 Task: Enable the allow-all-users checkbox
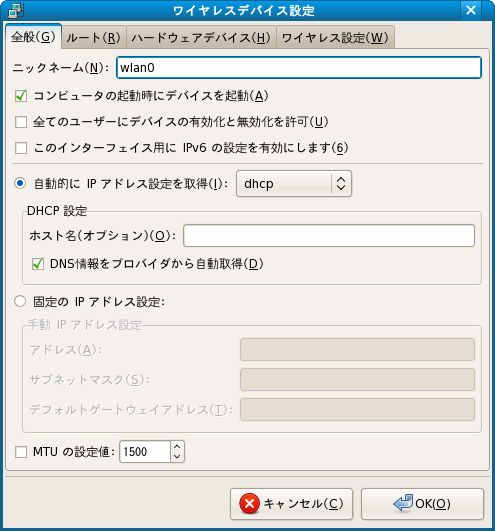click(x=21, y=122)
